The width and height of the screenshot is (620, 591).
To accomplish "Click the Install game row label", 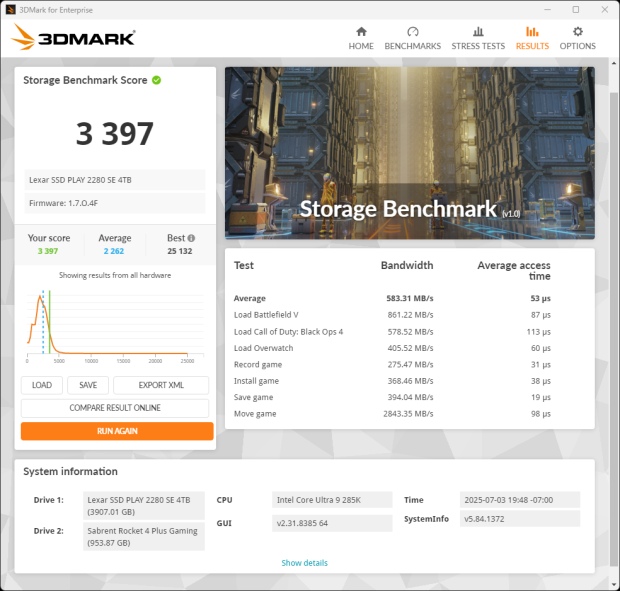I will pos(256,381).
